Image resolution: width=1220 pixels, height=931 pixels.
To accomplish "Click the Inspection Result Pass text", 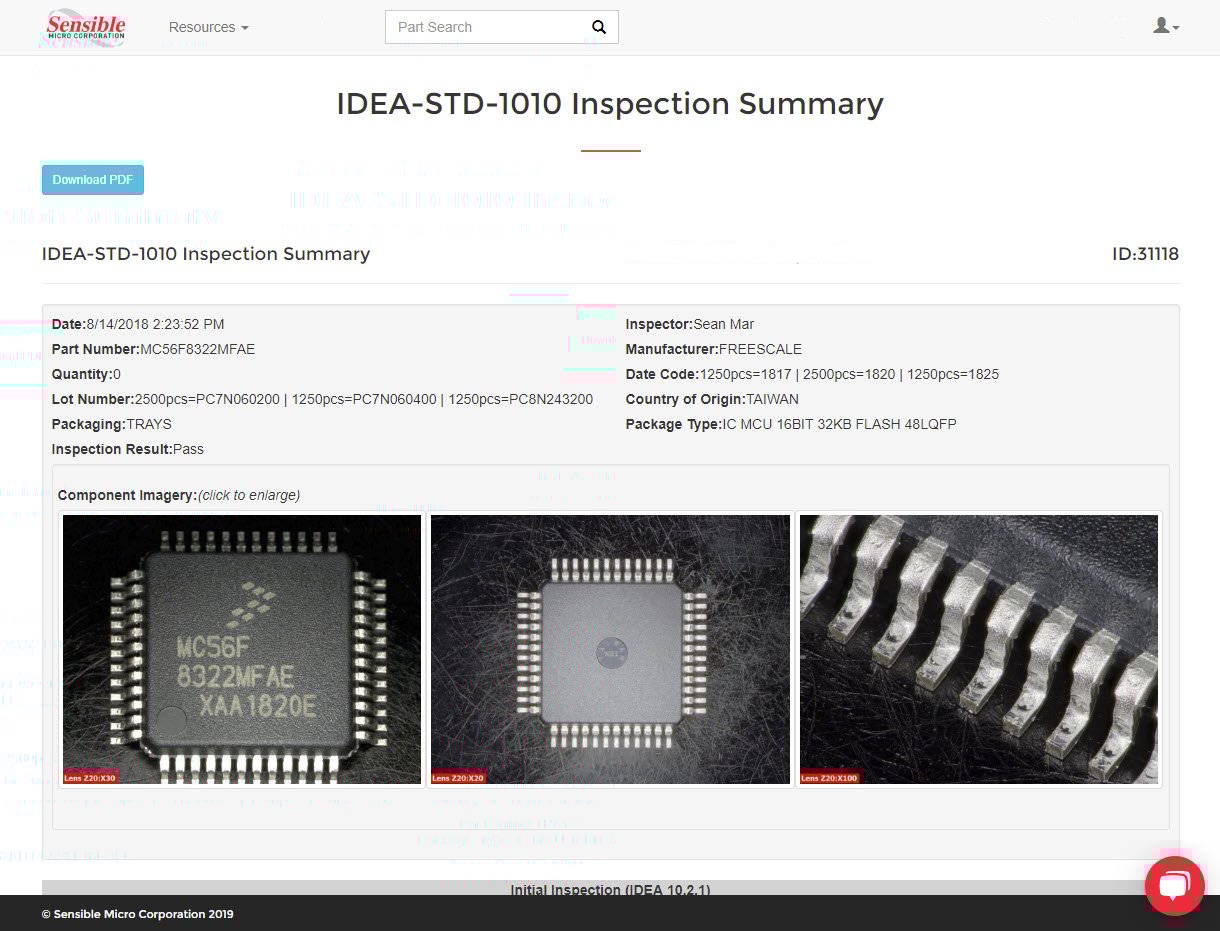I will pos(128,449).
